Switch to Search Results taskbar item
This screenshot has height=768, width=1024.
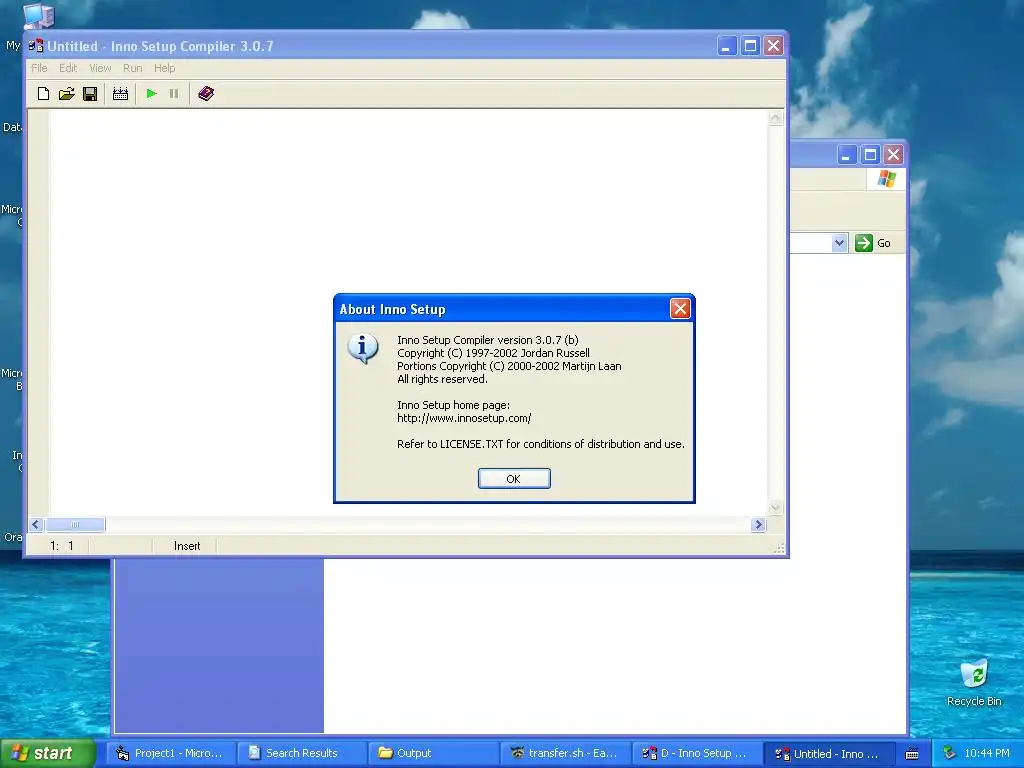click(302, 753)
